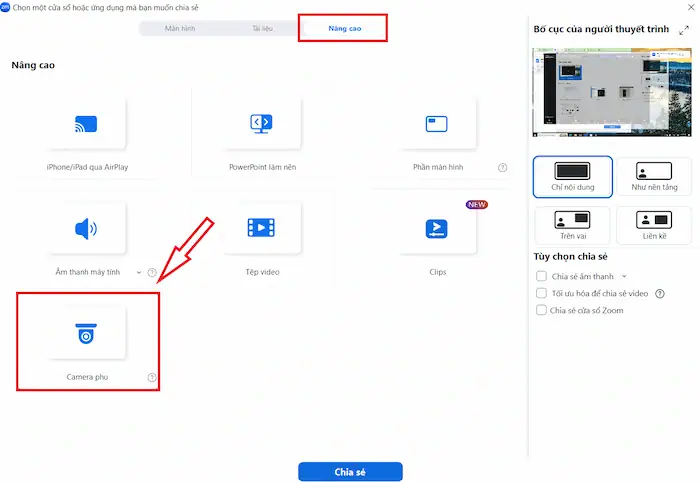Click help icon beside Camera phụ
The width and height of the screenshot is (700, 482).
pyautogui.click(x=152, y=378)
